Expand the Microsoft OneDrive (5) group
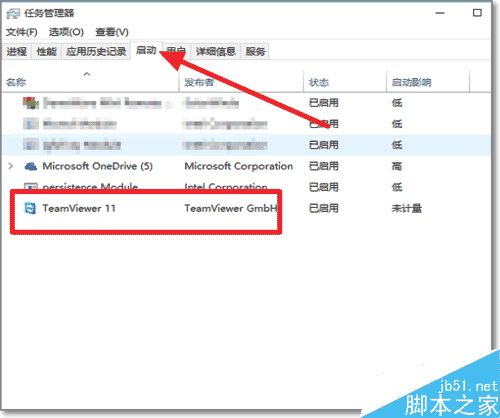Screen dimensions: 500x418 click(x=11, y=166)
